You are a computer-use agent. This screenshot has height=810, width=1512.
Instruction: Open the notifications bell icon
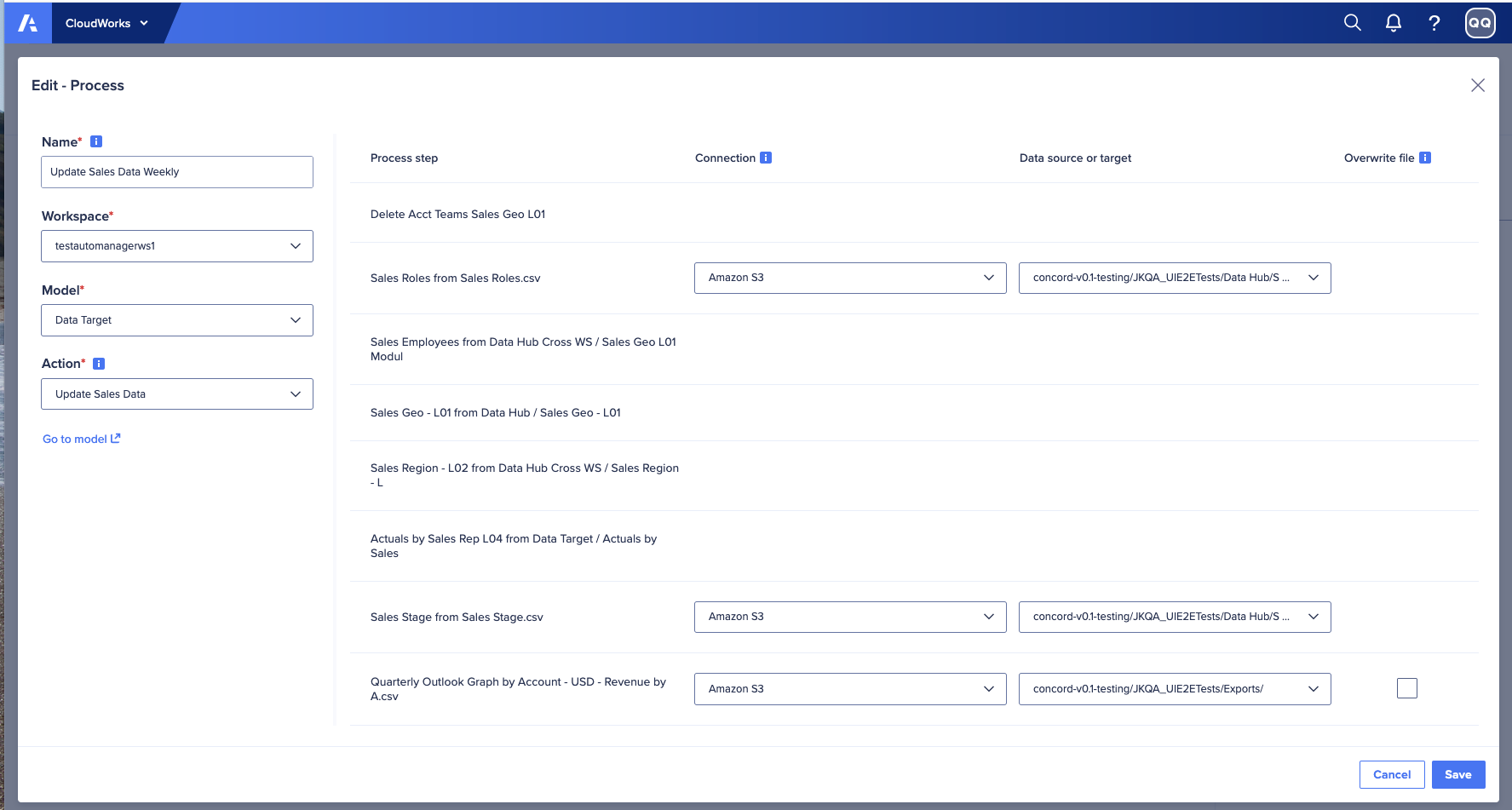1394,23
